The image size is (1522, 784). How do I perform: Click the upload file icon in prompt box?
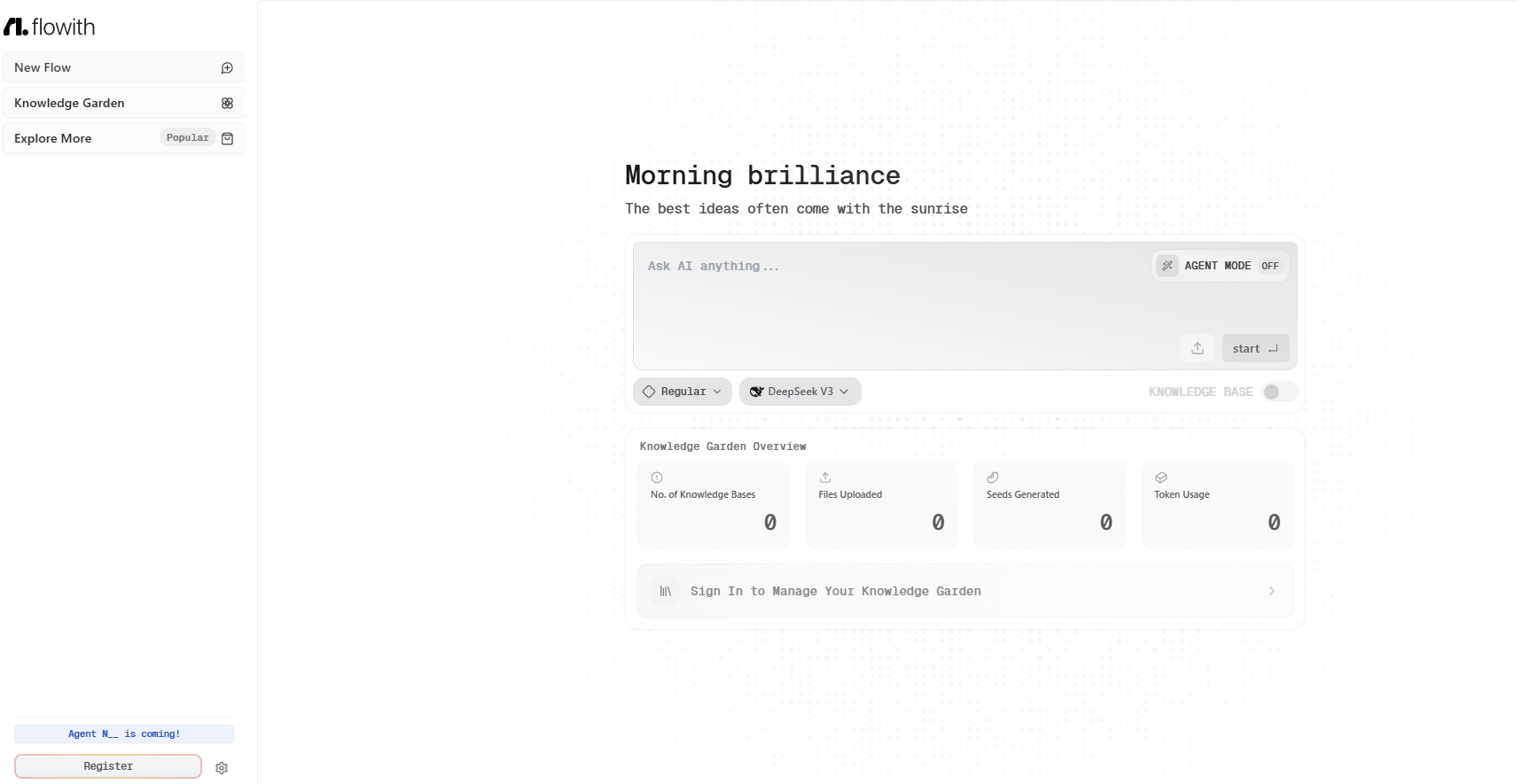(1197, 348)
